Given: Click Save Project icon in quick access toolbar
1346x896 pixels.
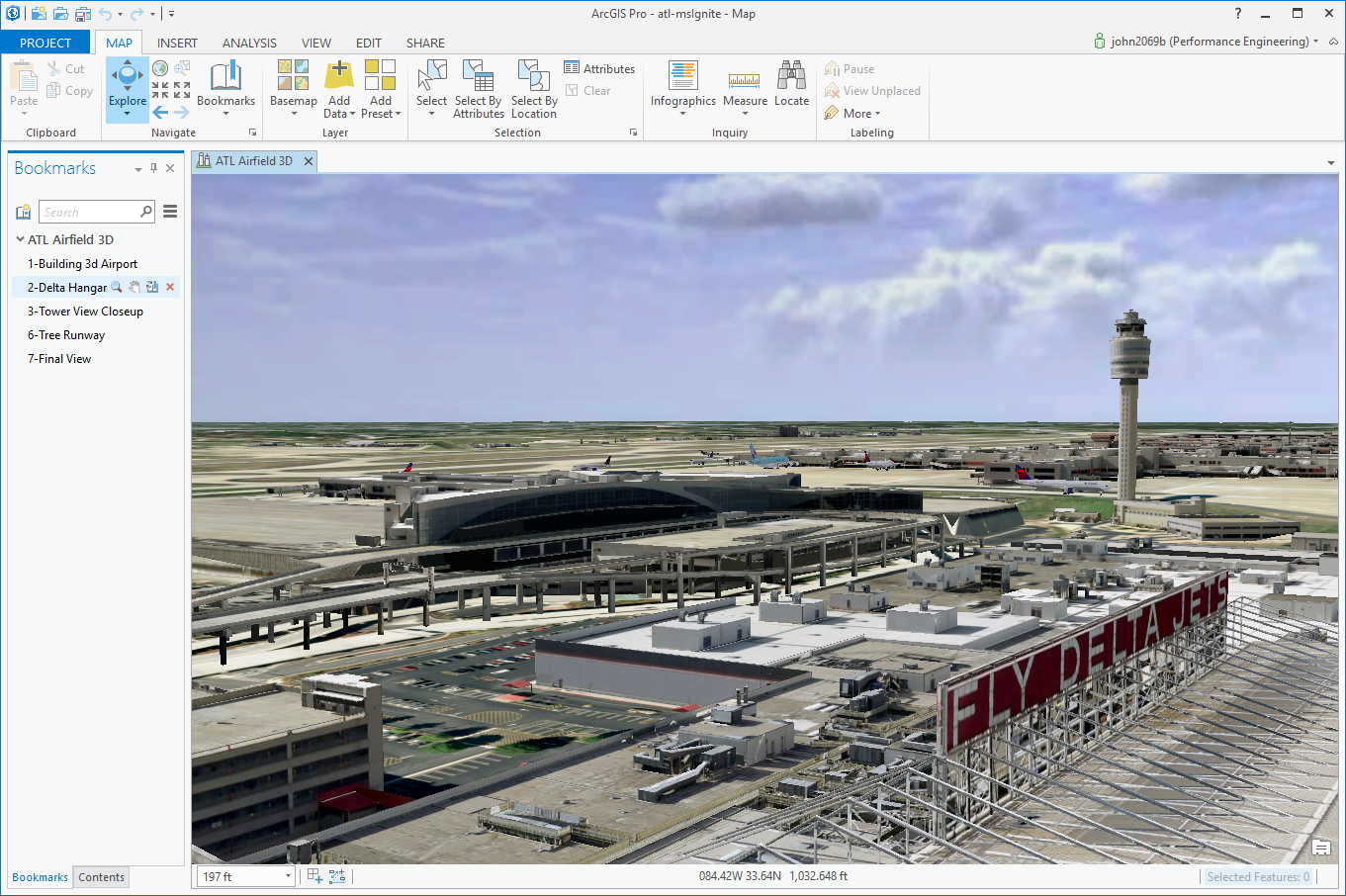Looking at the screenshot, I should 82,14.
